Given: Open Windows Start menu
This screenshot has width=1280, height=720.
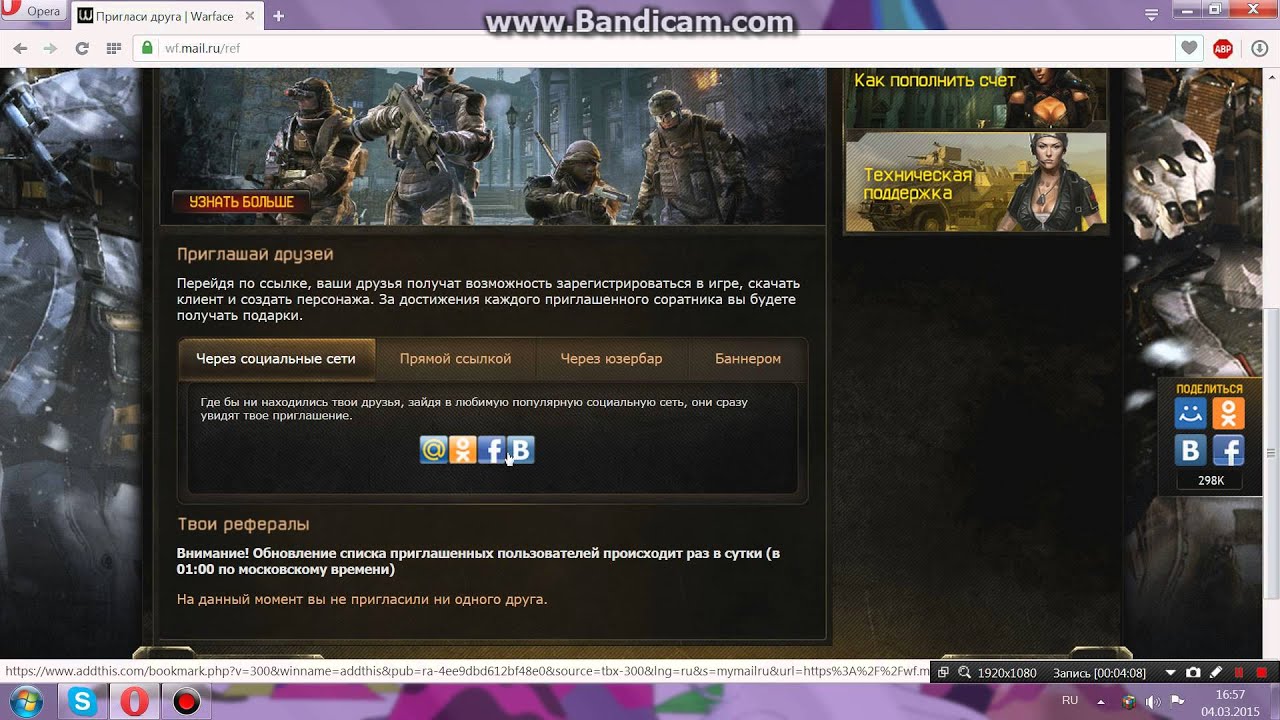Looking at the screenshot, I should 27,702.
